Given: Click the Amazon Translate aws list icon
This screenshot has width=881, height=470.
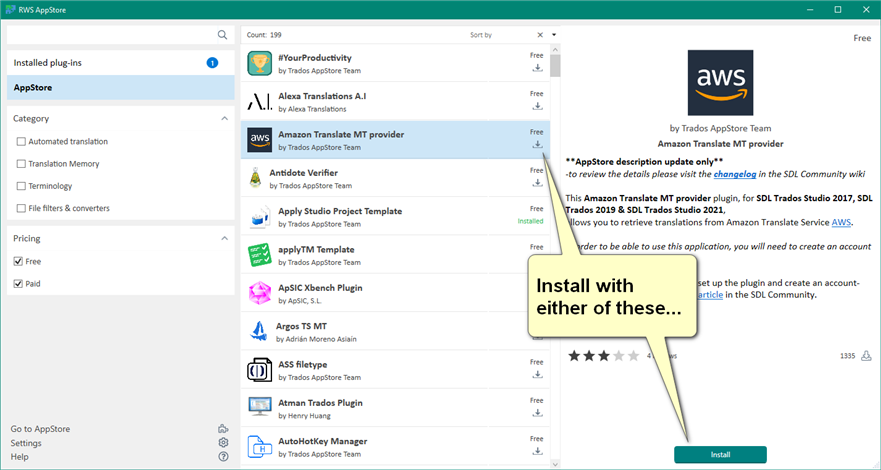Looking at the screenshot, I should coord(260,140).
